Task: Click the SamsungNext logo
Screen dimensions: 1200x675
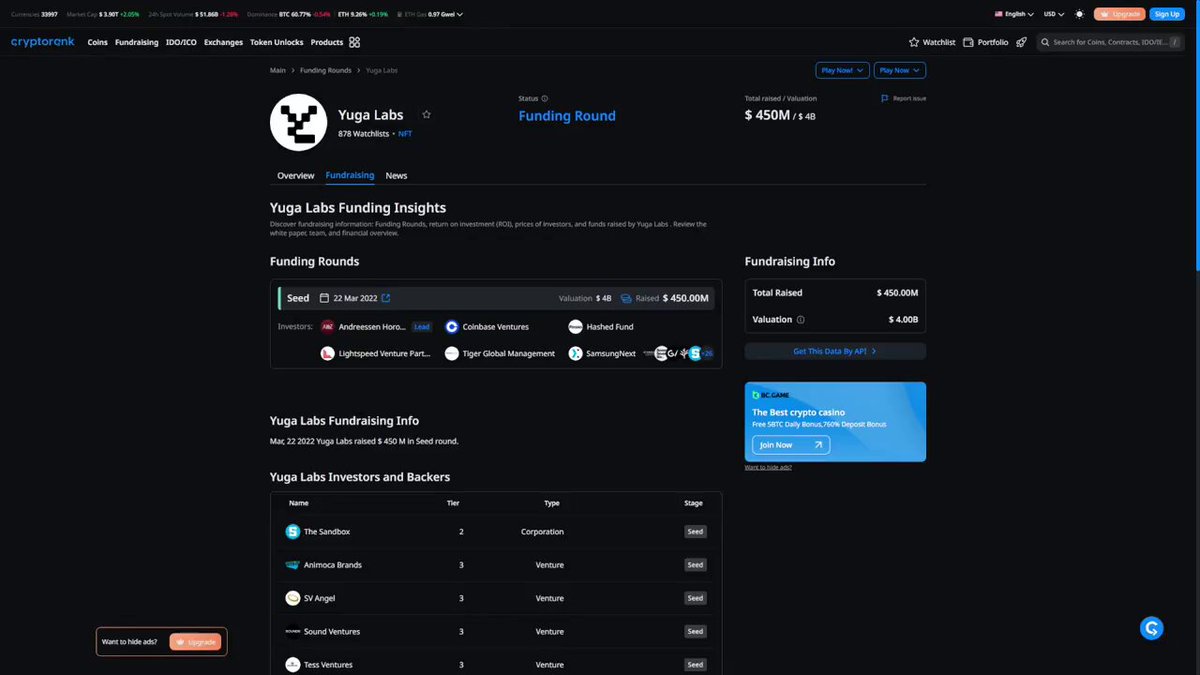Action: pyautogui.click(x=575, y=353)
